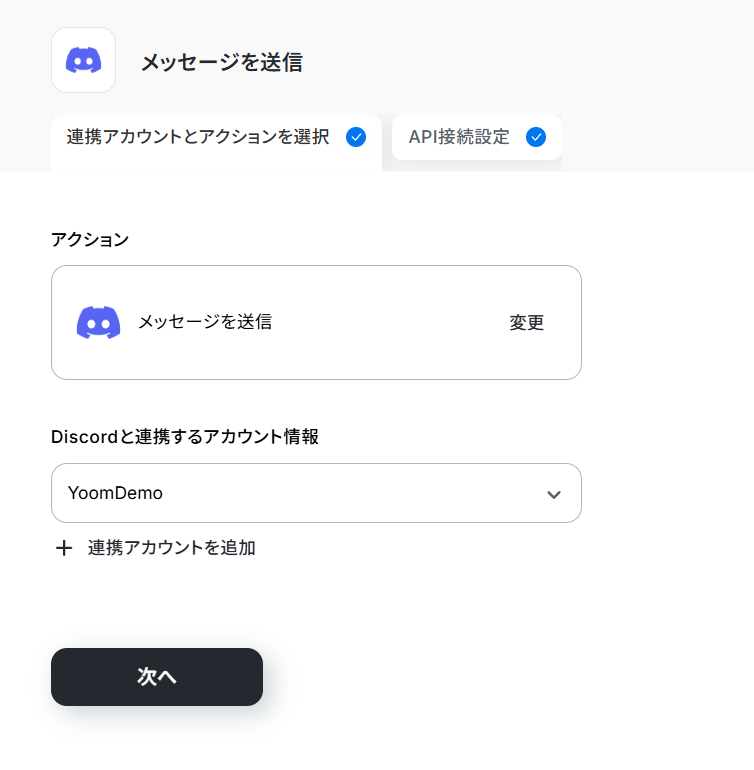Expand the YoomDemo dropdown chevron

click(x=554, y=495)
